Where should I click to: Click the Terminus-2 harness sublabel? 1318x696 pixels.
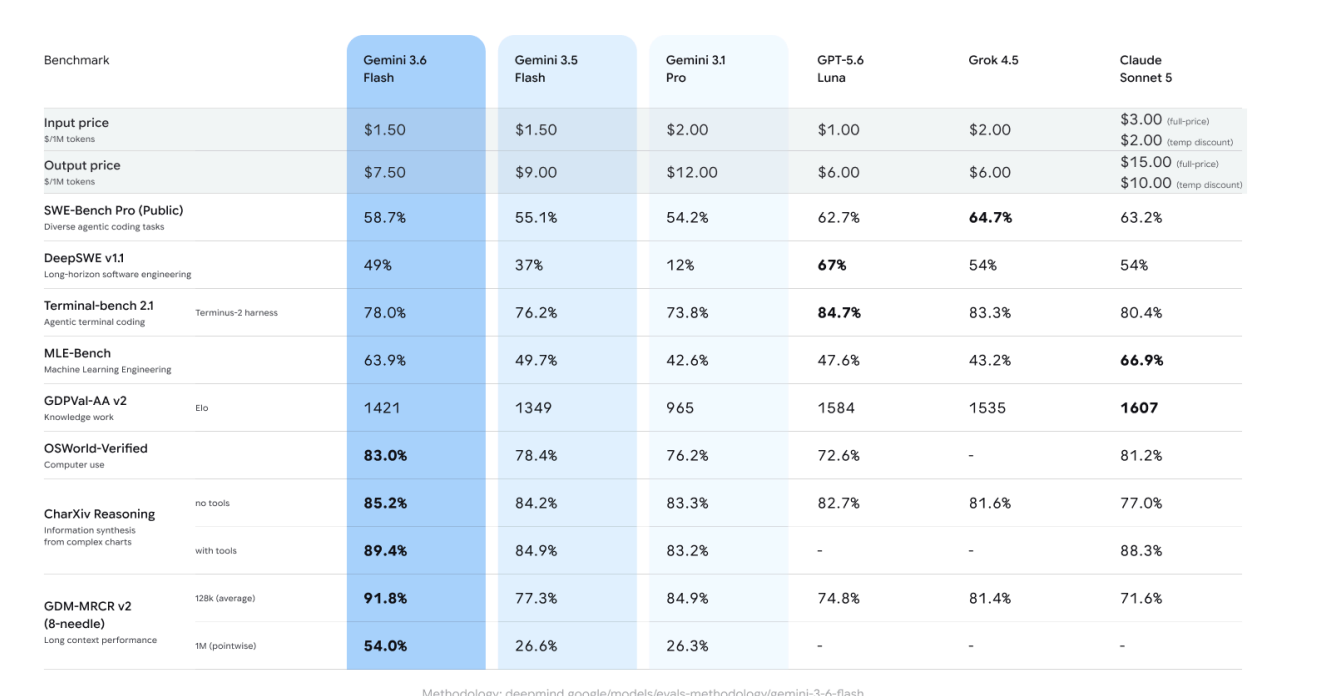(x=237, y=313)
